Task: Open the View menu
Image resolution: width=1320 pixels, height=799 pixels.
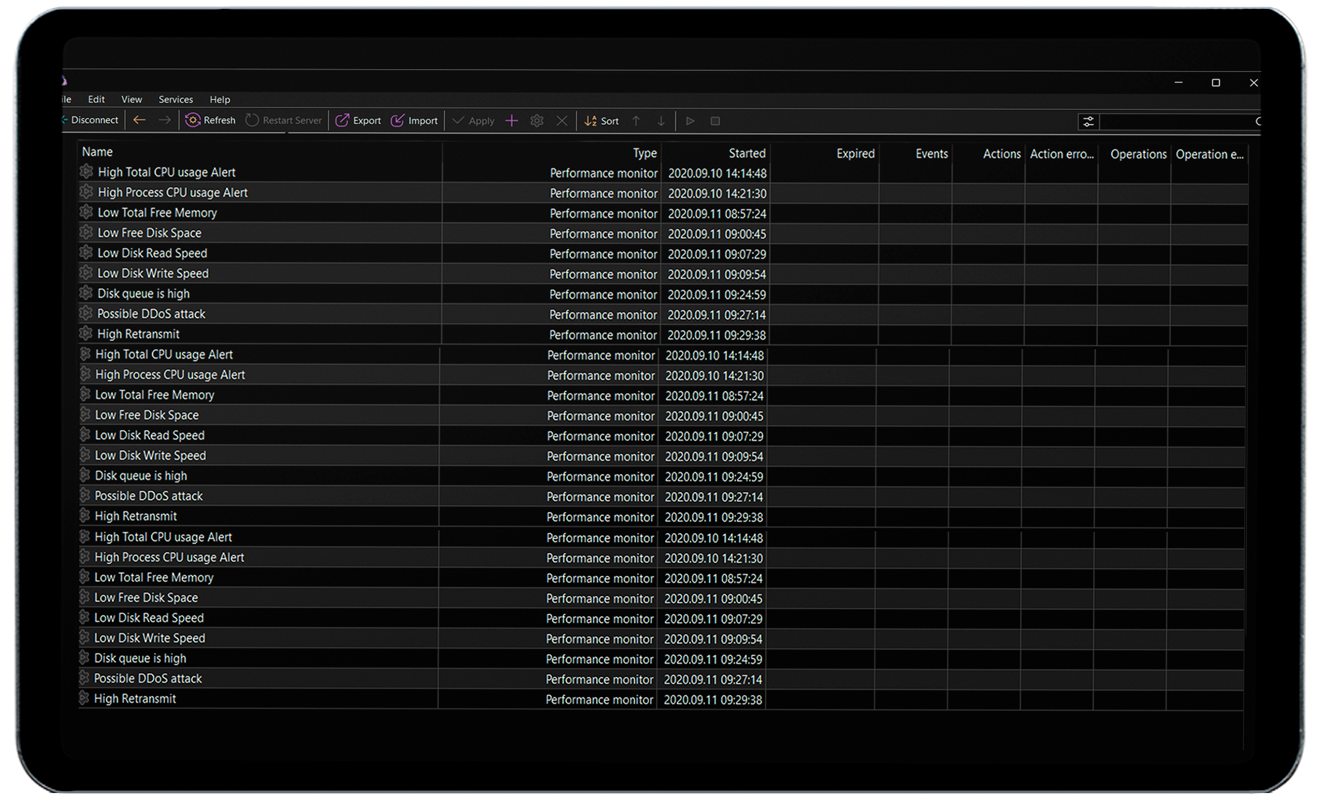Action: click(131, 99)
